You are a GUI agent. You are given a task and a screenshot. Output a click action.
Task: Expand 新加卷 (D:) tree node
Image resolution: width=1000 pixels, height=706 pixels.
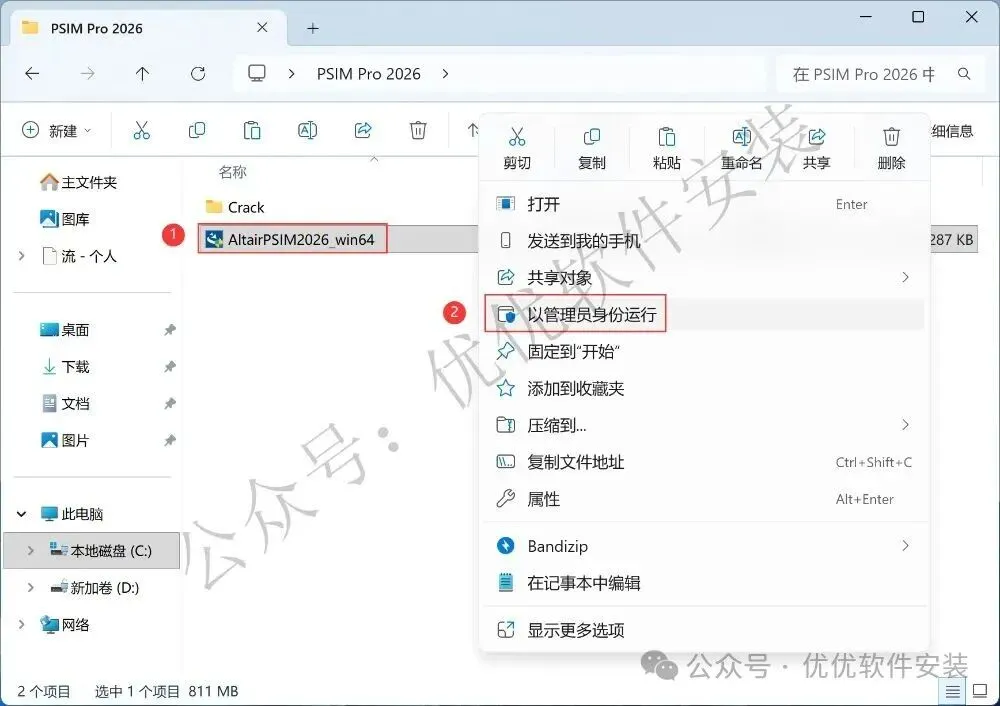(31, 587)
